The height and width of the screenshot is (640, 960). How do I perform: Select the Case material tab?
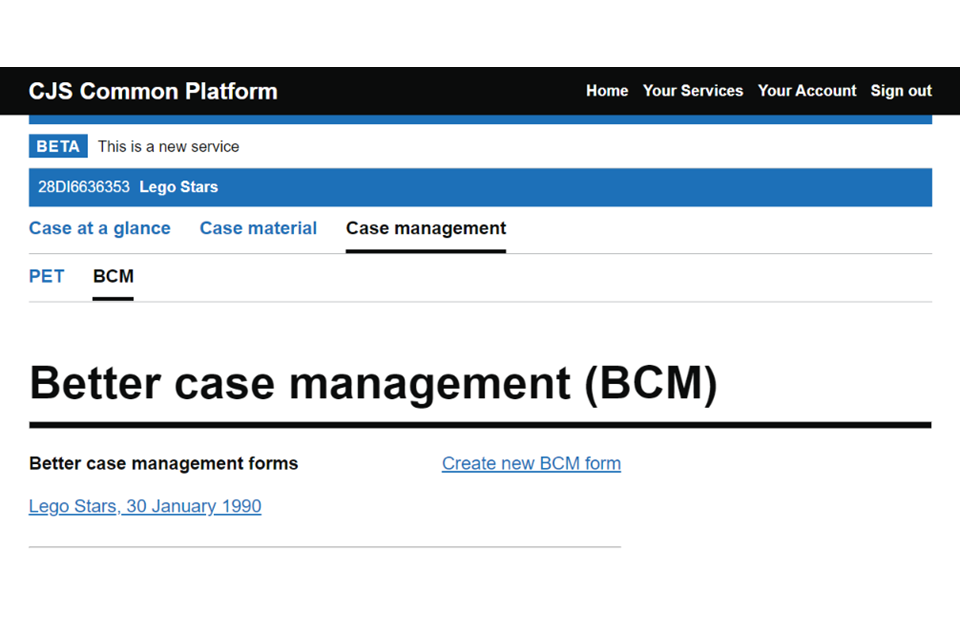click(x=258, y=228)
